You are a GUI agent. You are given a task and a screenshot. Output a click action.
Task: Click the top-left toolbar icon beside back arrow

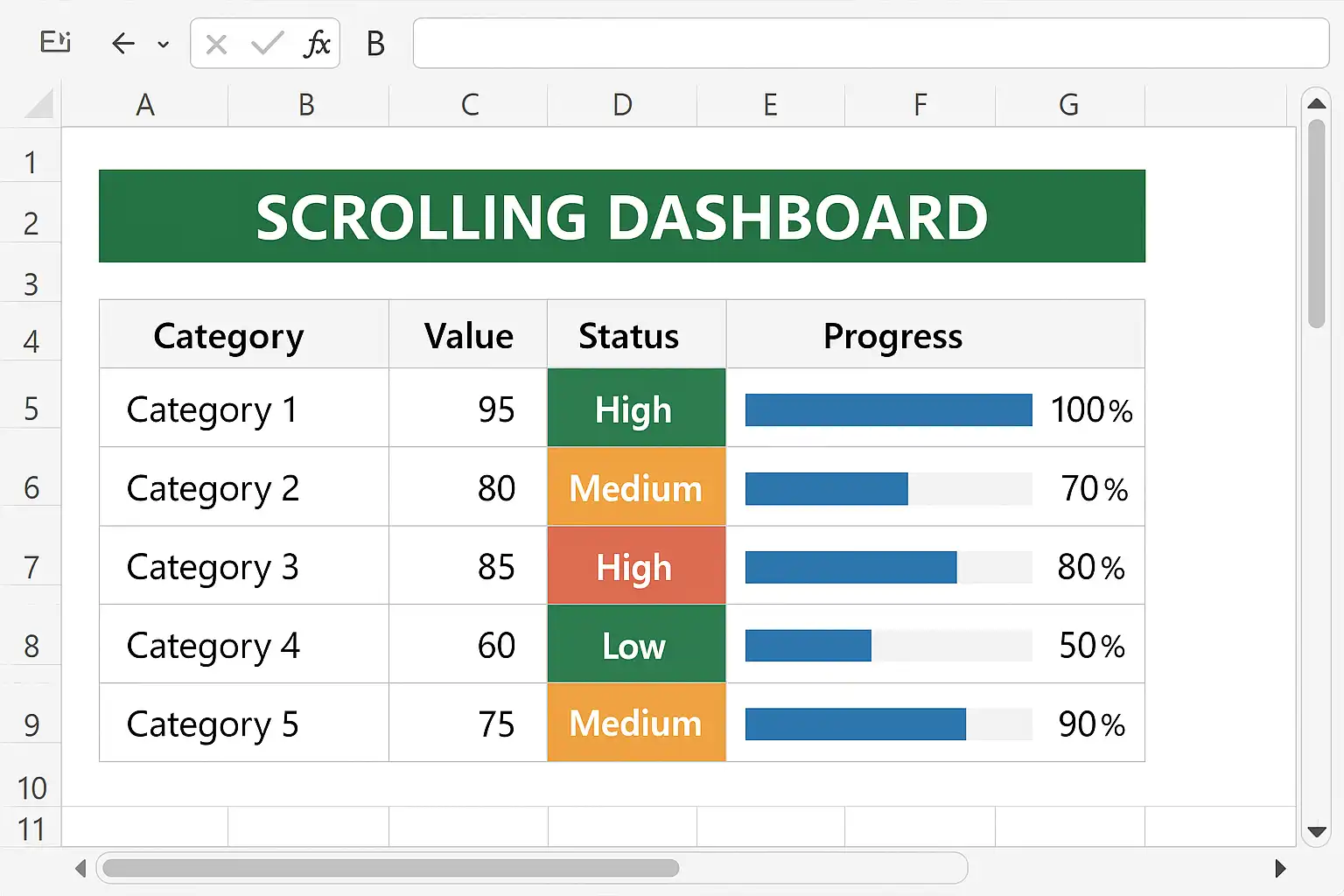click(x=55, y=42)
